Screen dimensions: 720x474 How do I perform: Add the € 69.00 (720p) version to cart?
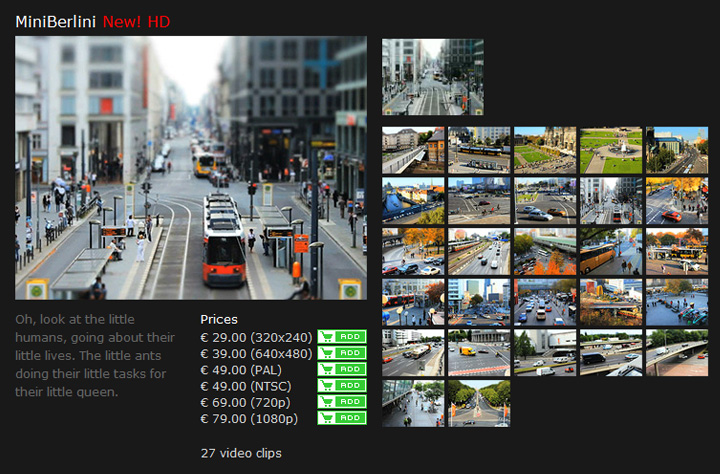[x=342, y=401]
